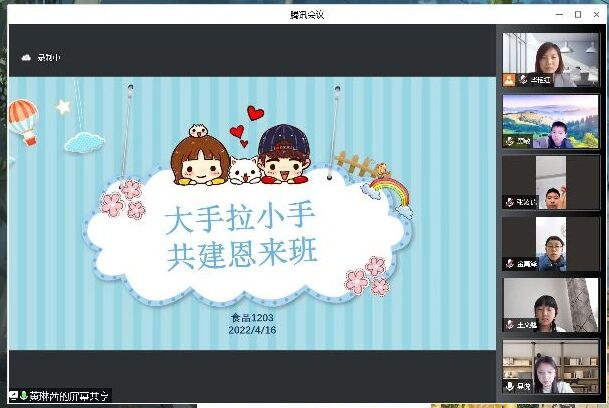Select the third participant's video thumbnail
Viewport: 609px width, 408px height.
tap(551, 181)
